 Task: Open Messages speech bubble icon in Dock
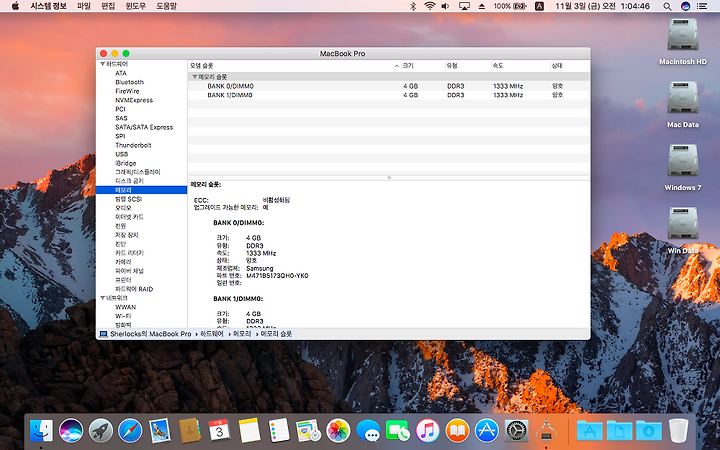368,431
